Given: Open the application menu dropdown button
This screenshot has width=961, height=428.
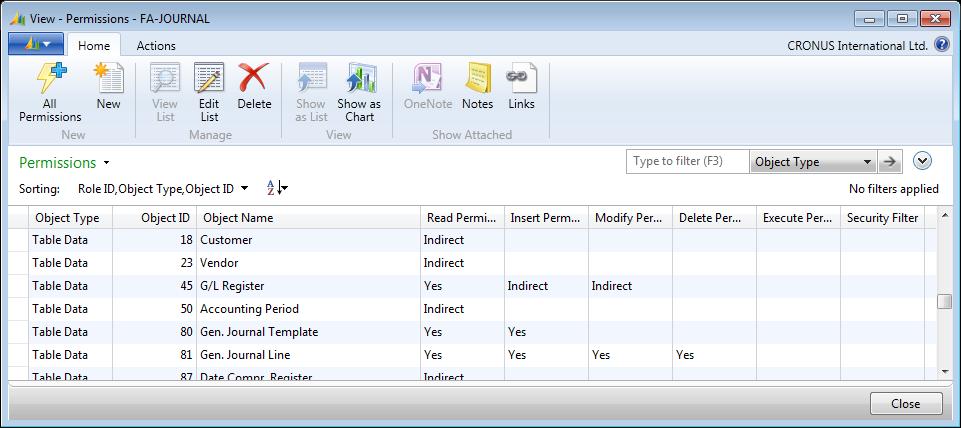Looking at the screenshot, I should pos(36,44).
